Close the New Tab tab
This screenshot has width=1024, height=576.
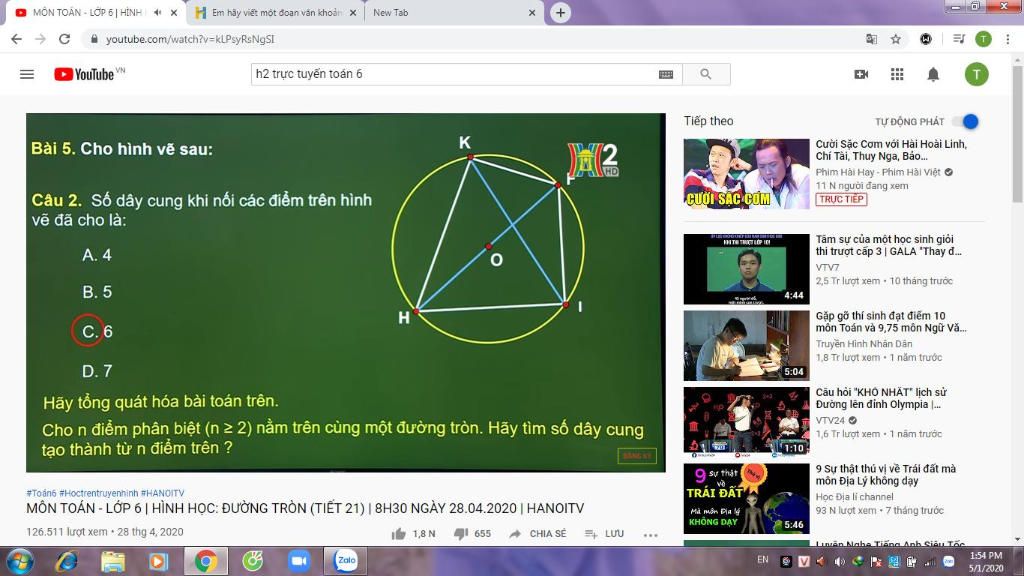click(x=532, y=12)
